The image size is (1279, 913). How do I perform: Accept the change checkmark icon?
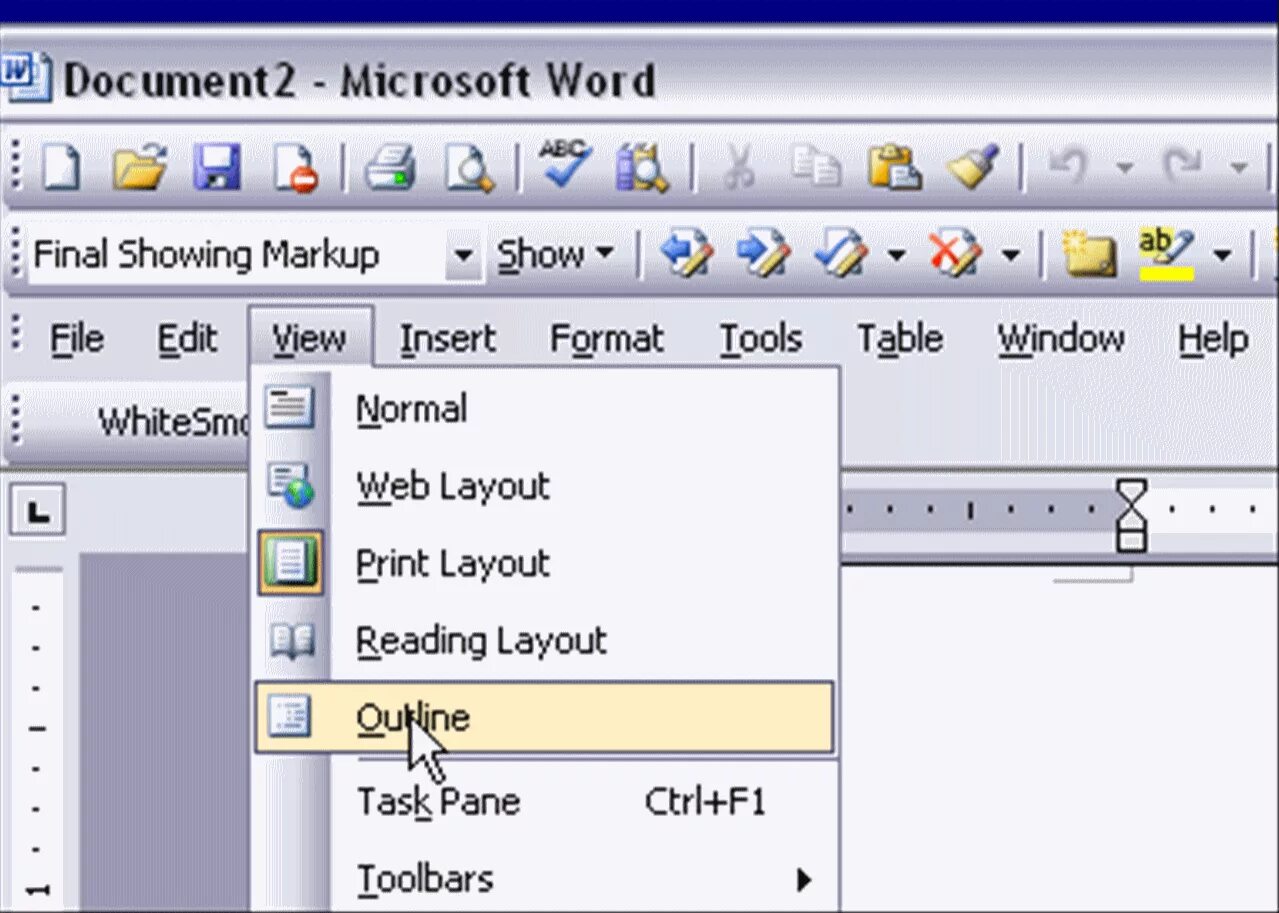pos(843,255)
